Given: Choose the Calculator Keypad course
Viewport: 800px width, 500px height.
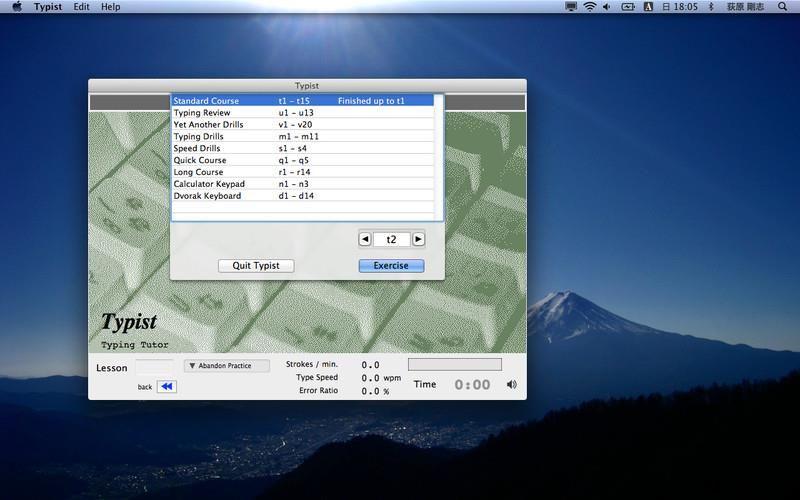Looking at the screenshot, I should point(303,184).
